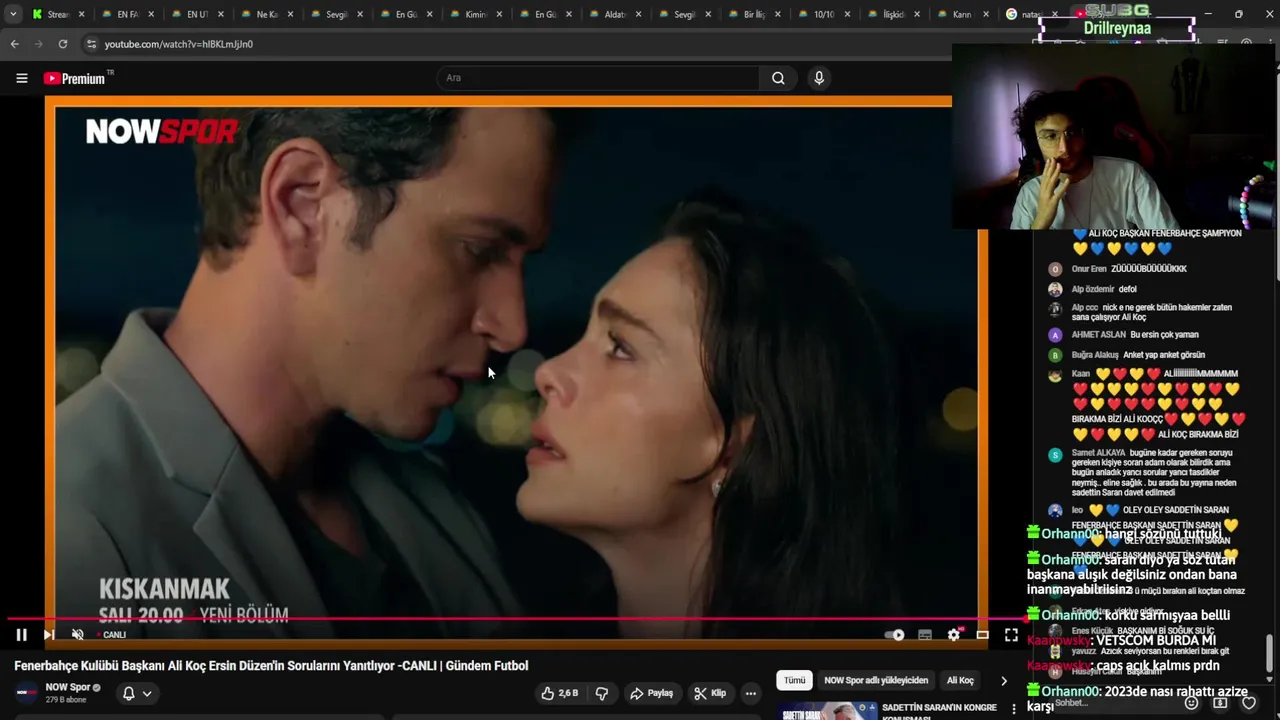
Task: View site information icon in address bar
Action: click(91, 44)
